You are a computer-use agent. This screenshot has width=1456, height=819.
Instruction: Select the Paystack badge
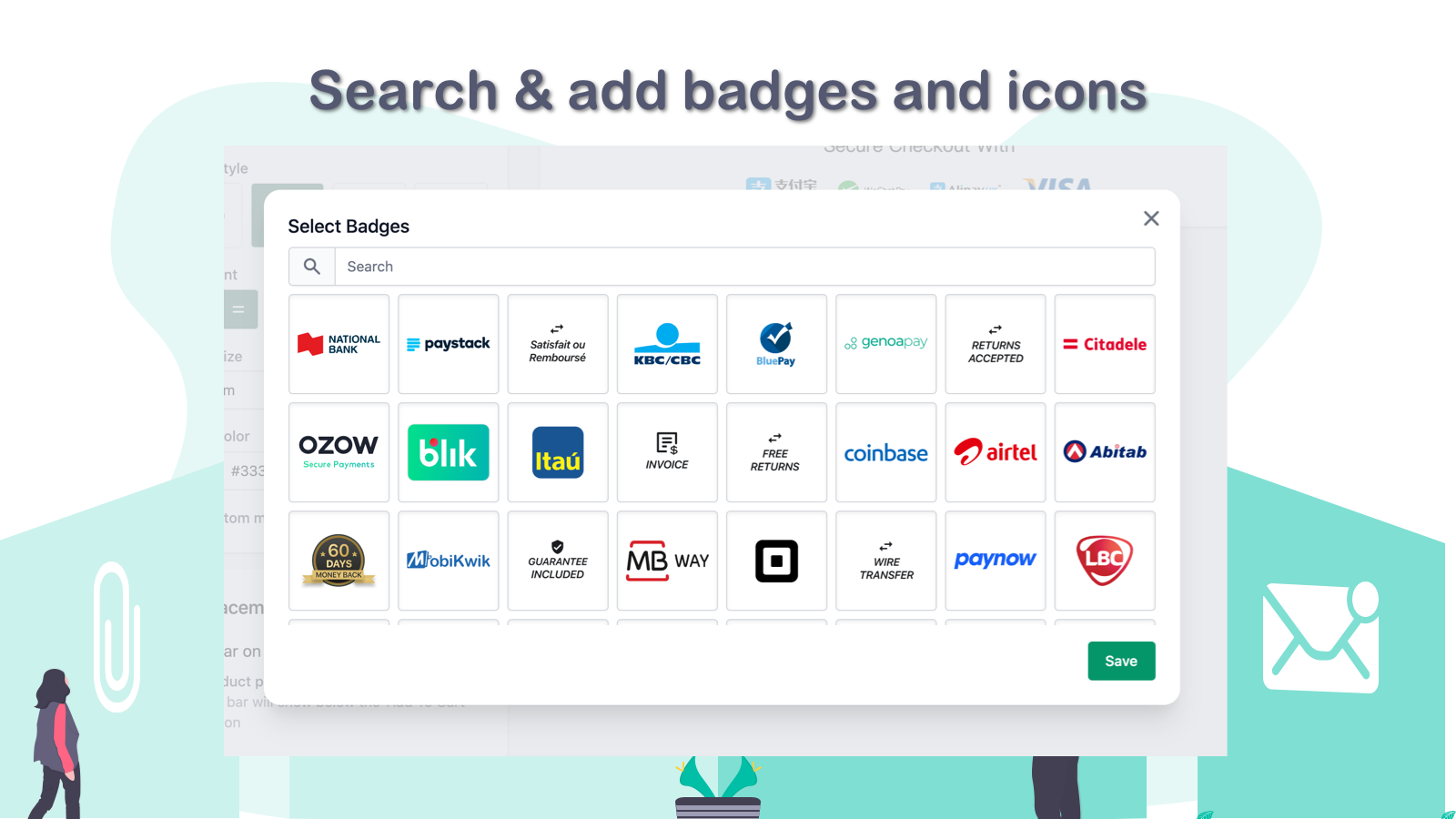[449, 344]
